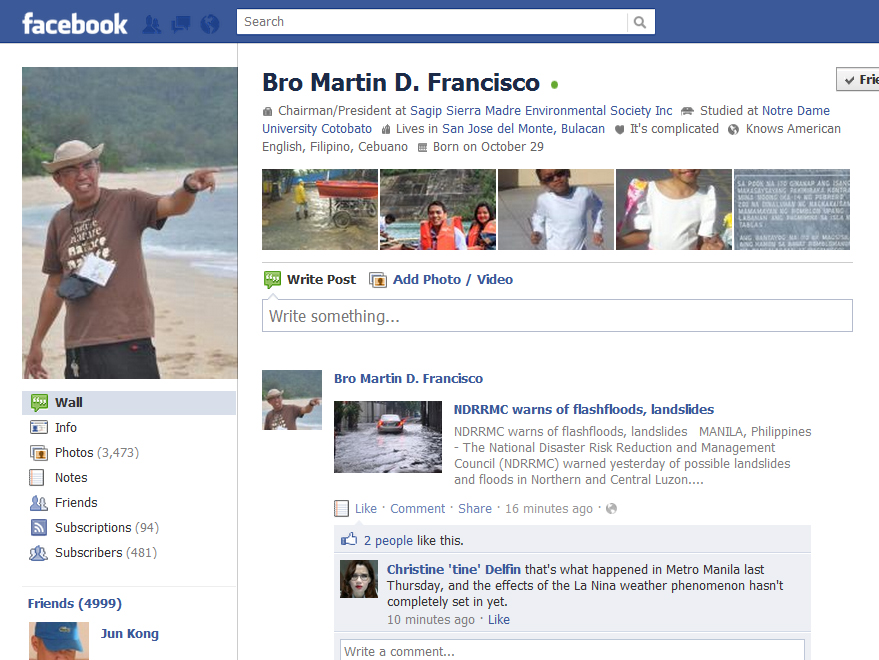Open the NDRRMC warns of flashfloods headline
Screen dimensions: 879x660
(x=583, y=410)
